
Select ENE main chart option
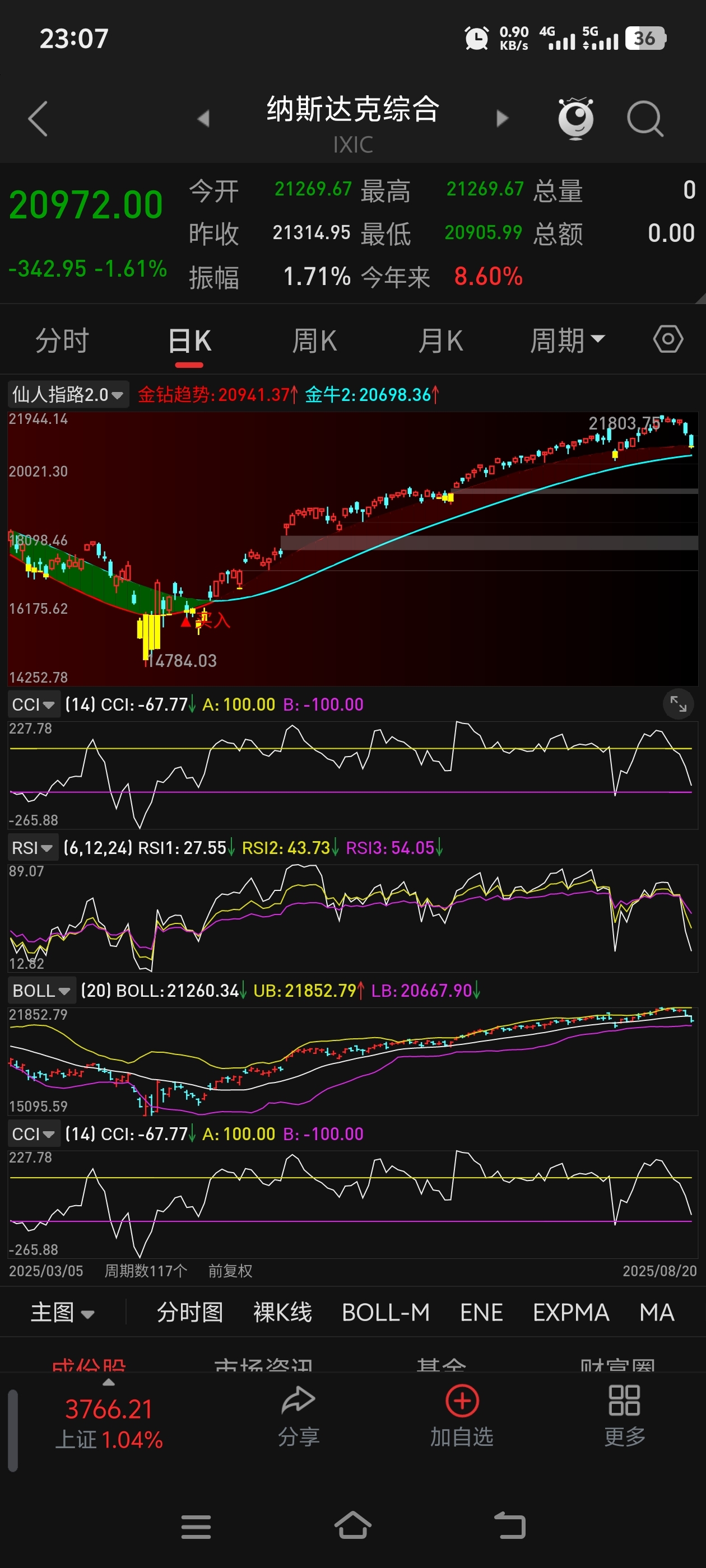[481, 1312]
